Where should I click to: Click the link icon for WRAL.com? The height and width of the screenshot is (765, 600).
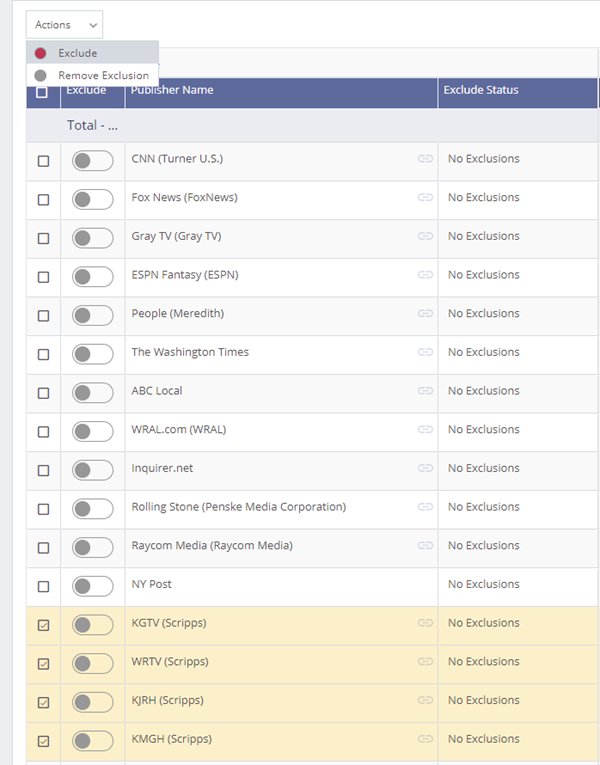(x=425, y=430)
